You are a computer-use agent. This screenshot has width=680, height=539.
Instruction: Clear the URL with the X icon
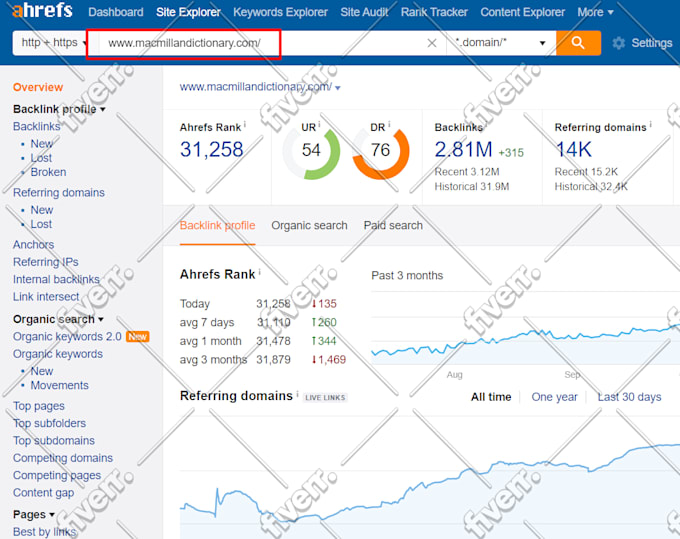432,43
